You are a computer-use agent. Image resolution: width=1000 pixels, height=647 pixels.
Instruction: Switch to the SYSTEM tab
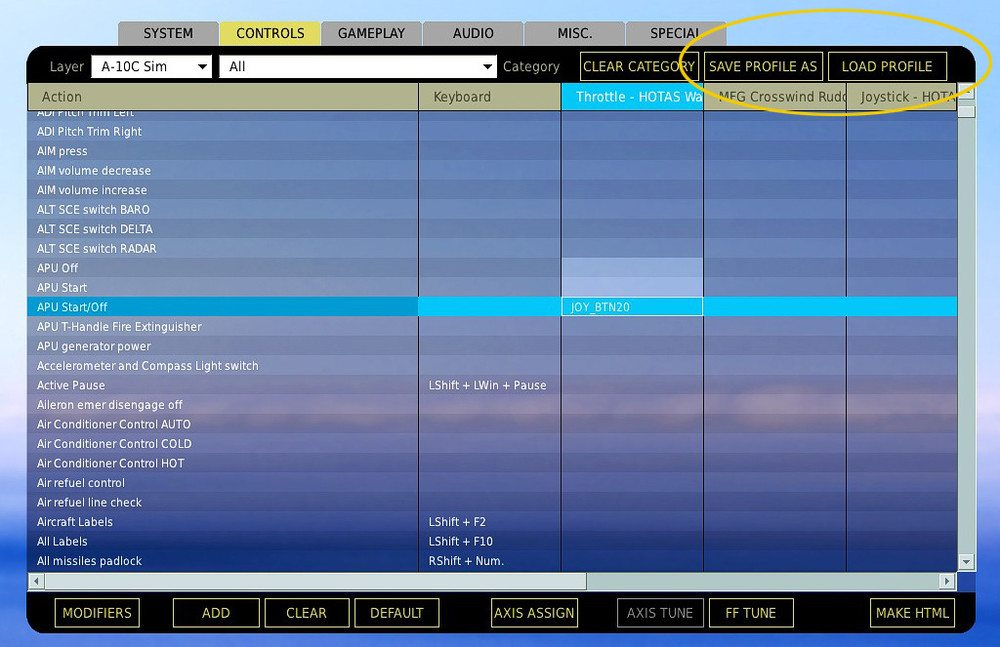pyautogui.click(x=168, y=33)
